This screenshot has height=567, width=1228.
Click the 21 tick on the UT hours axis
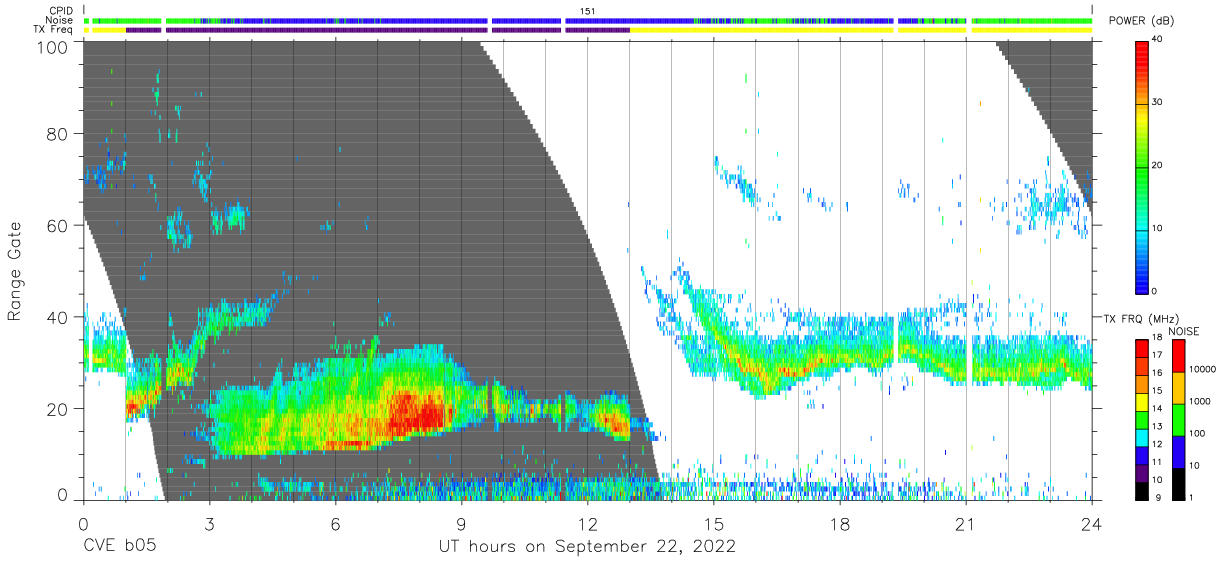[x=966, y=523]
